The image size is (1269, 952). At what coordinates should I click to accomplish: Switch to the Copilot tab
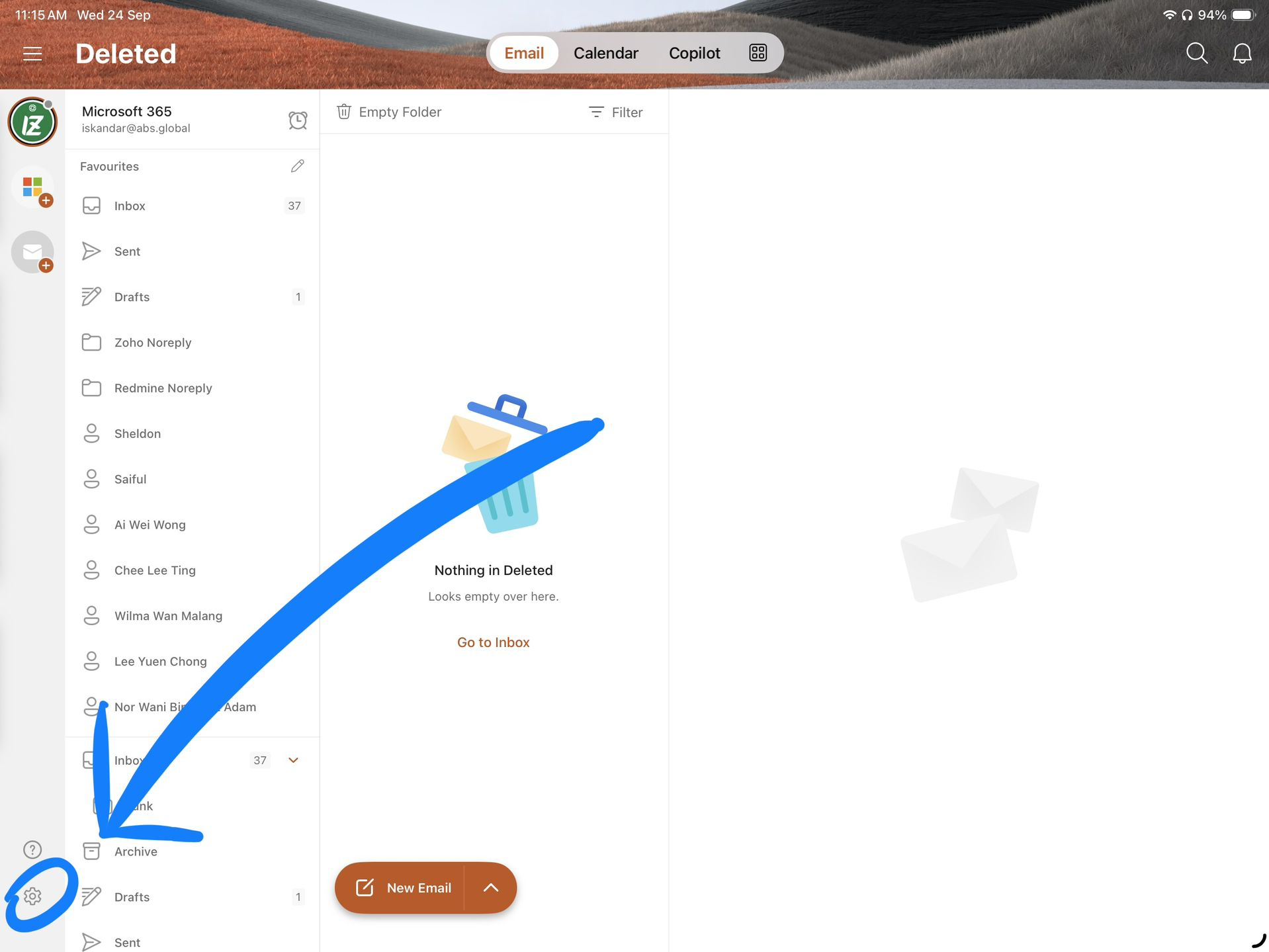pos(694,53)
